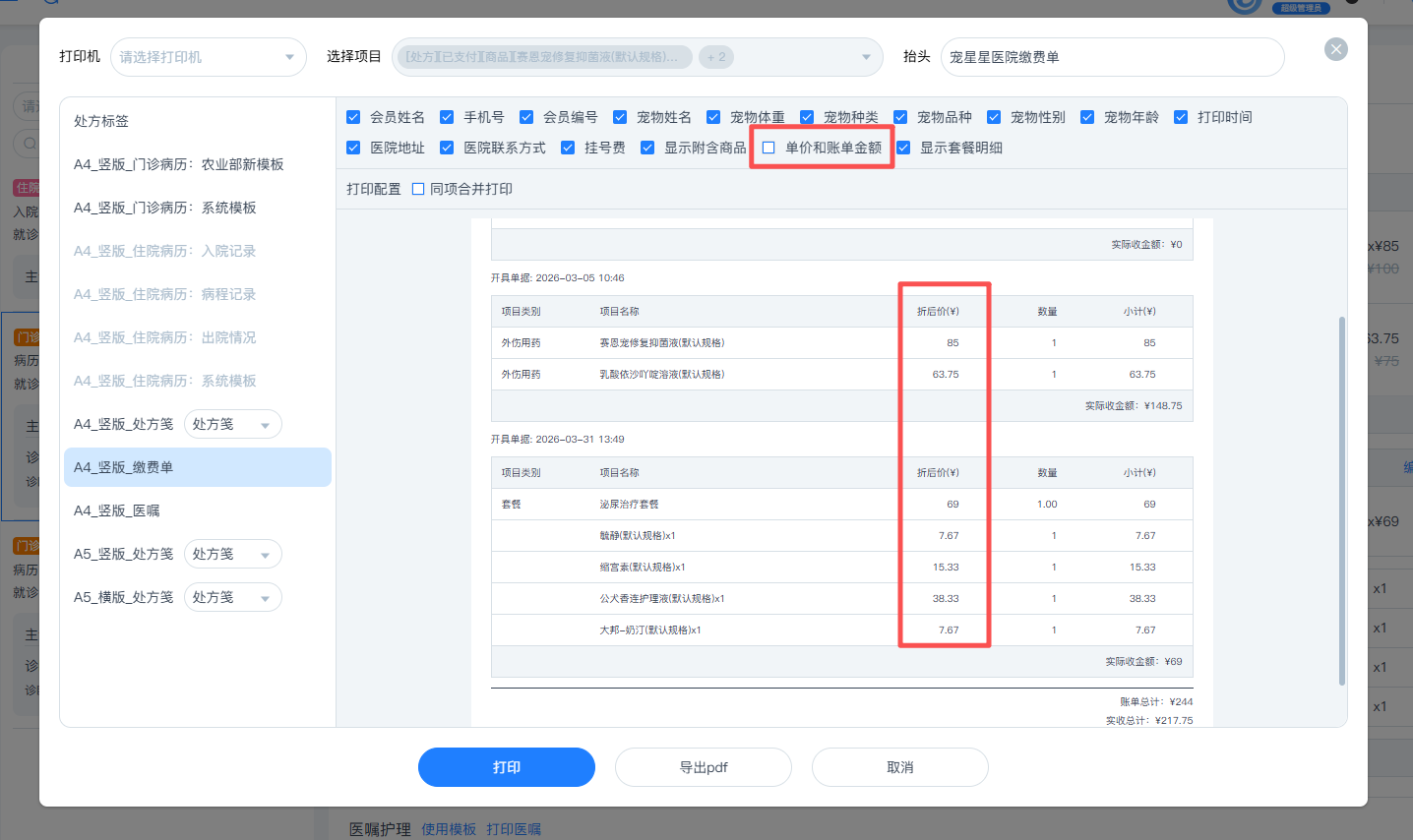This screenshot has width=1413, height=840.
Task: Click the 导出pdf button
Action: coord(703,767)
